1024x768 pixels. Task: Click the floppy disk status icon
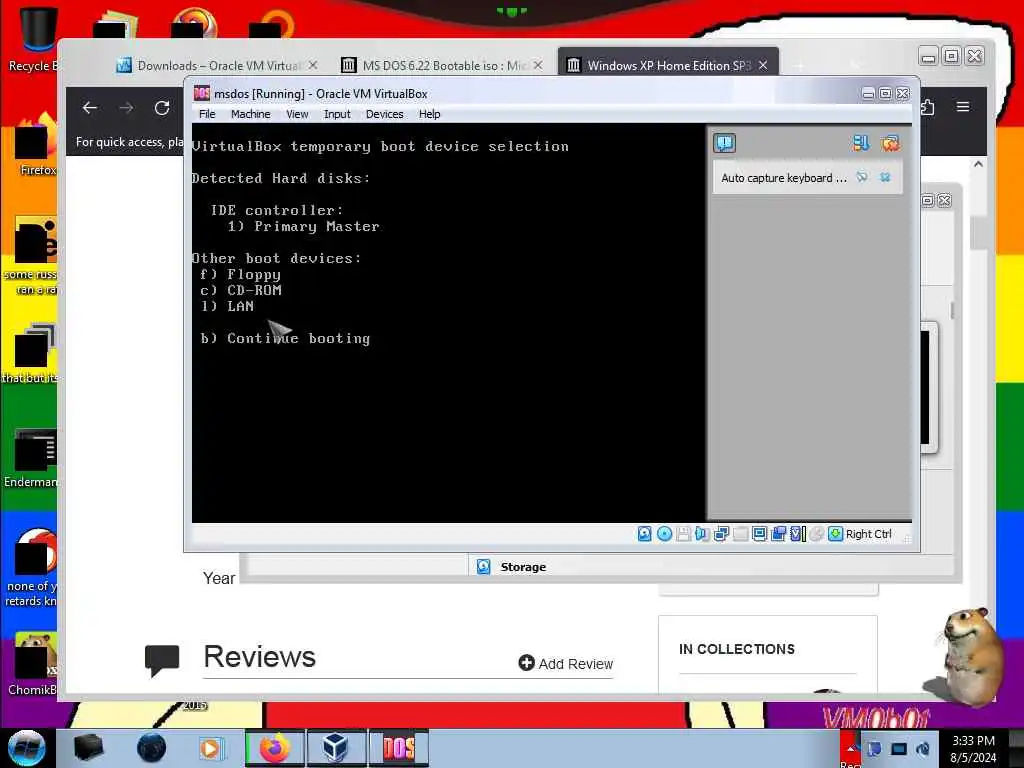[683, 534]
